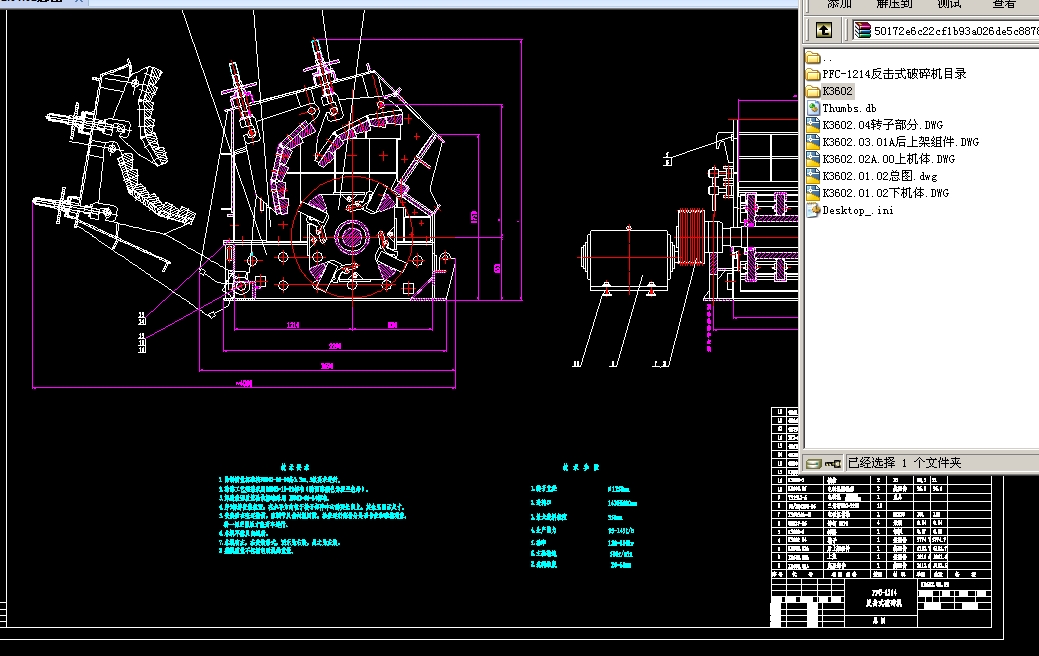Click the archive path address field
This screenshot has height=656, width=1039.
coord(946,30)
